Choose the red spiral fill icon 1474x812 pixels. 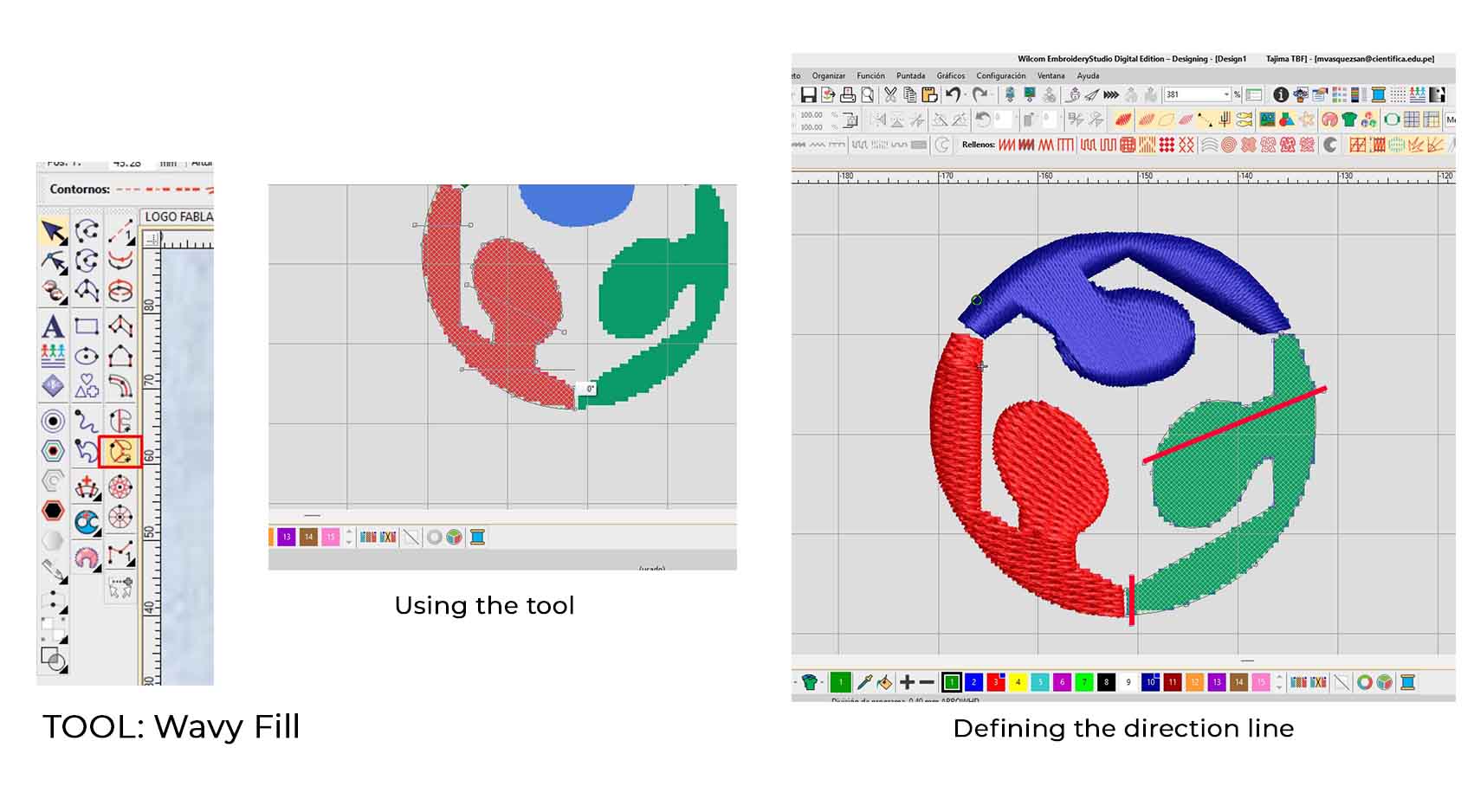pyautogui.click(x=1228, y=145)
